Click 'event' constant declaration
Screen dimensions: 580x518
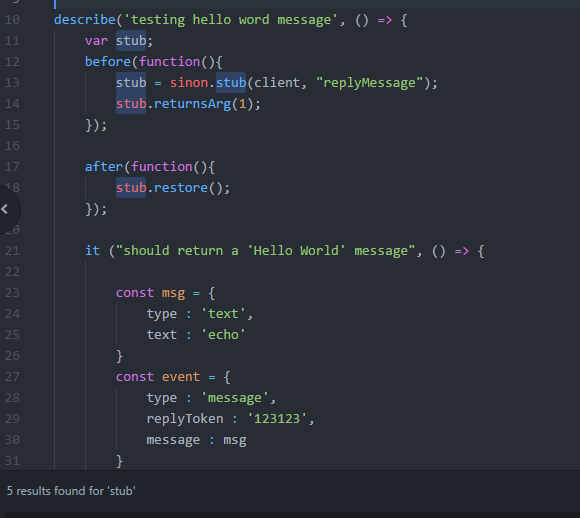[181, 377]
